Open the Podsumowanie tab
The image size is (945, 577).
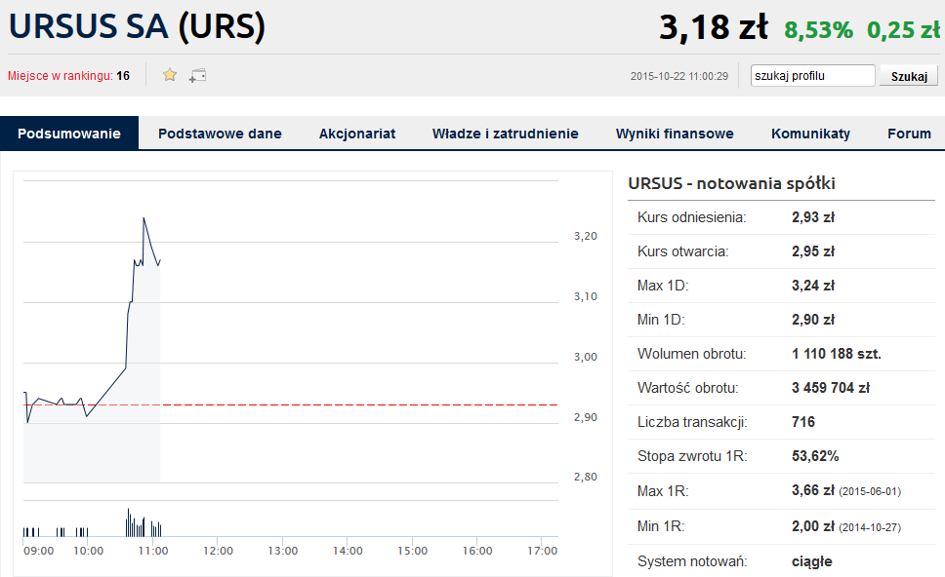click(x=69, y=133)
